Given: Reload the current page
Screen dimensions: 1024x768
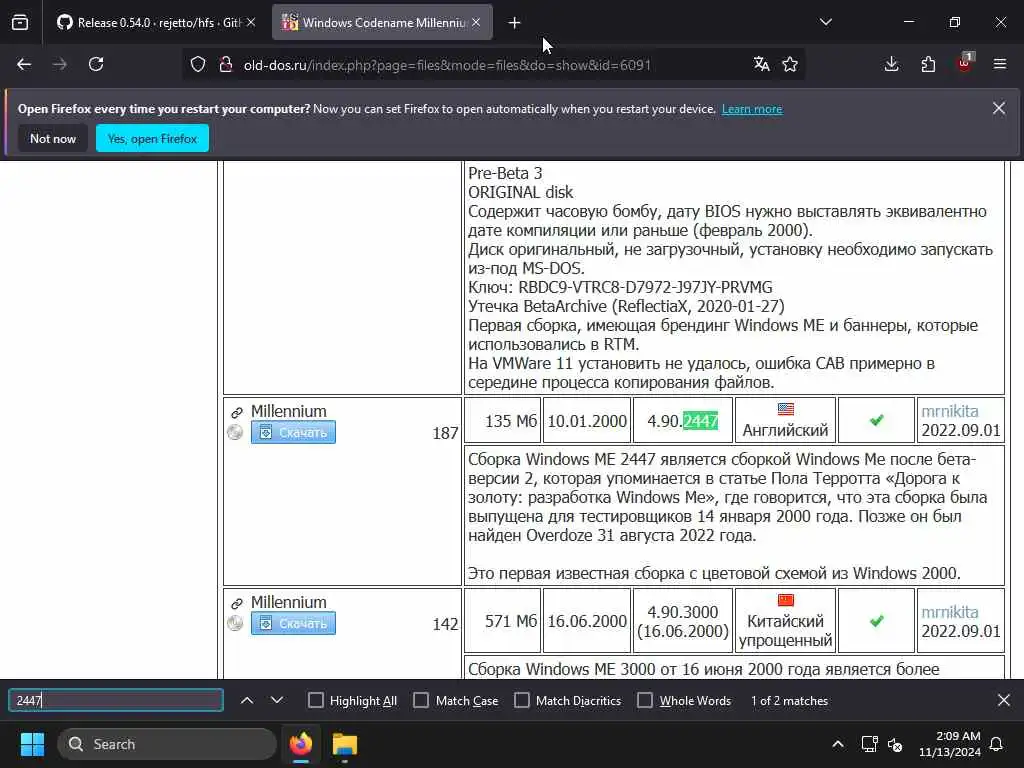Looking at the screenshot, I should click(96, 64).
